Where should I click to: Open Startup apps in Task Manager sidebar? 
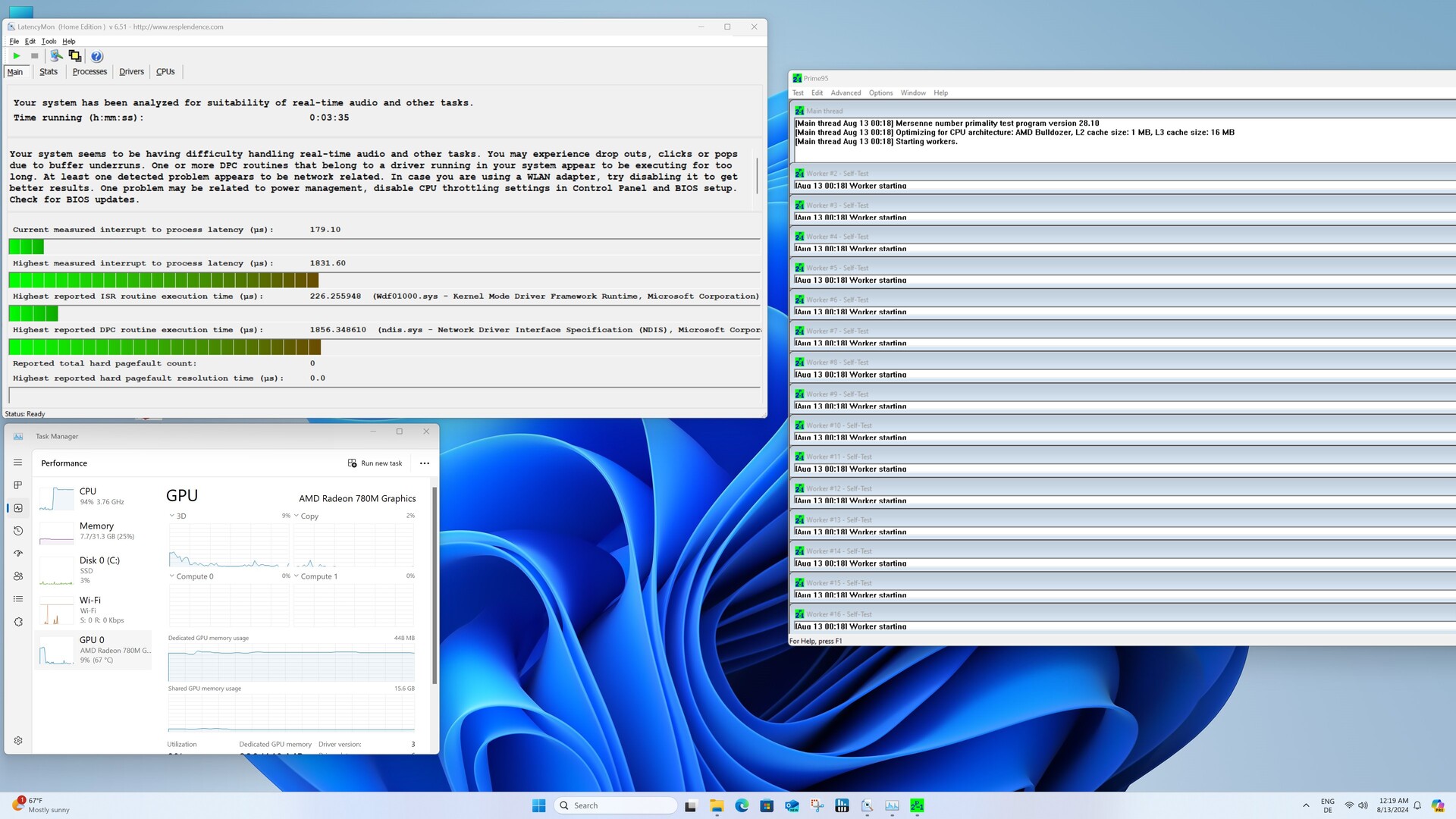pyautogui.click(x=18, y=554)
